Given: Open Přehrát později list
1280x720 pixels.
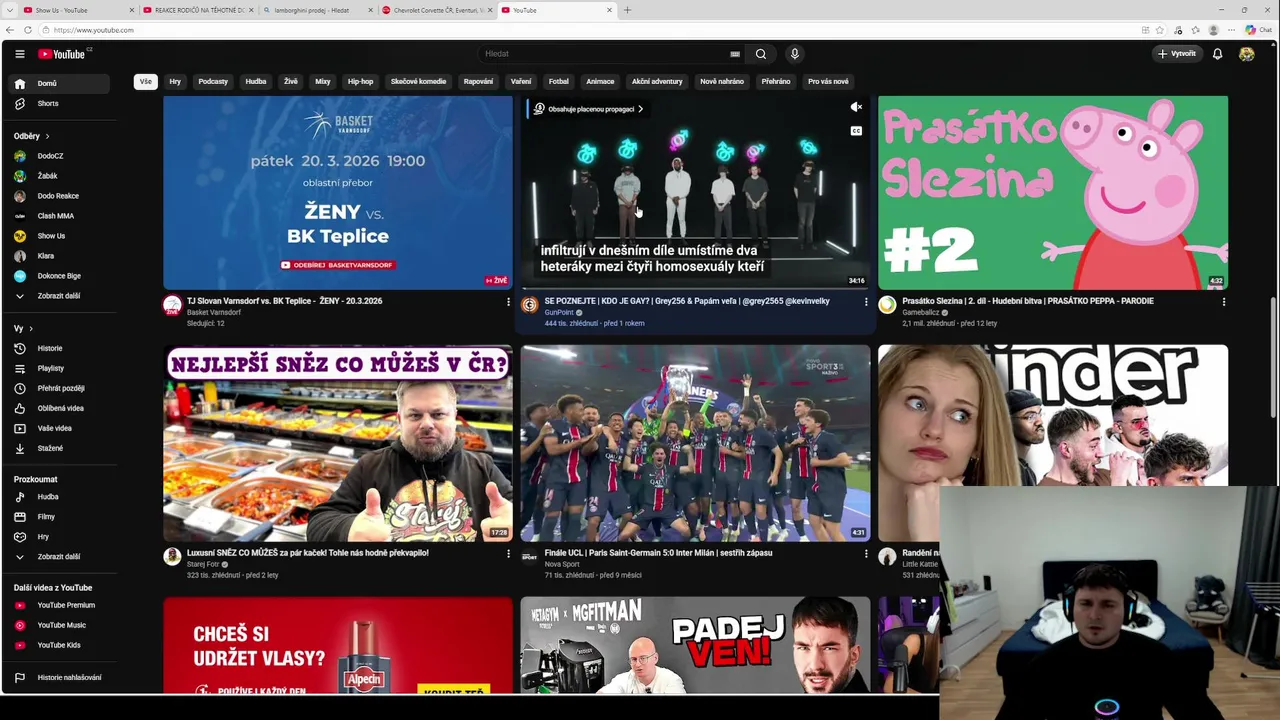Looking at the screenshot, I should point(60,388).
